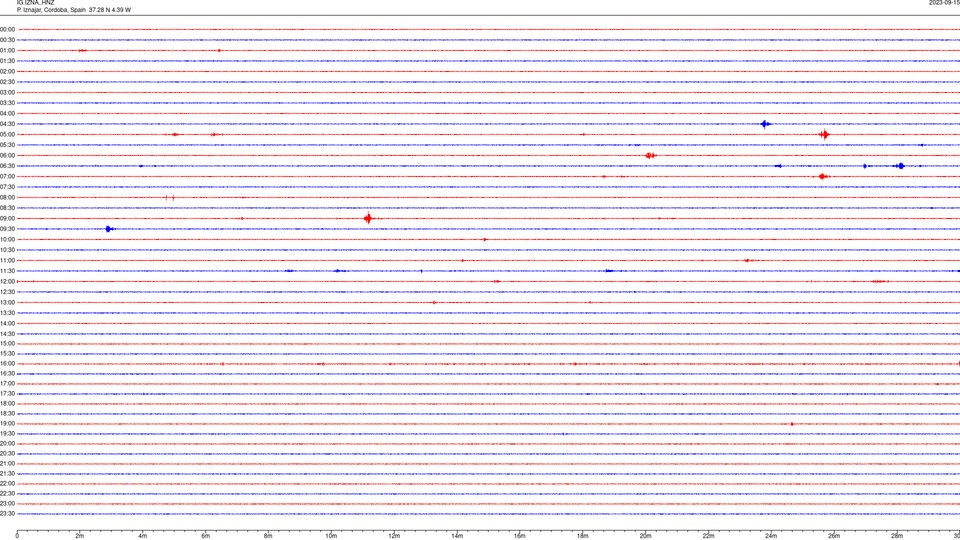
Task: Click the 07:00 trace time label
Action: tap(7, 176)
